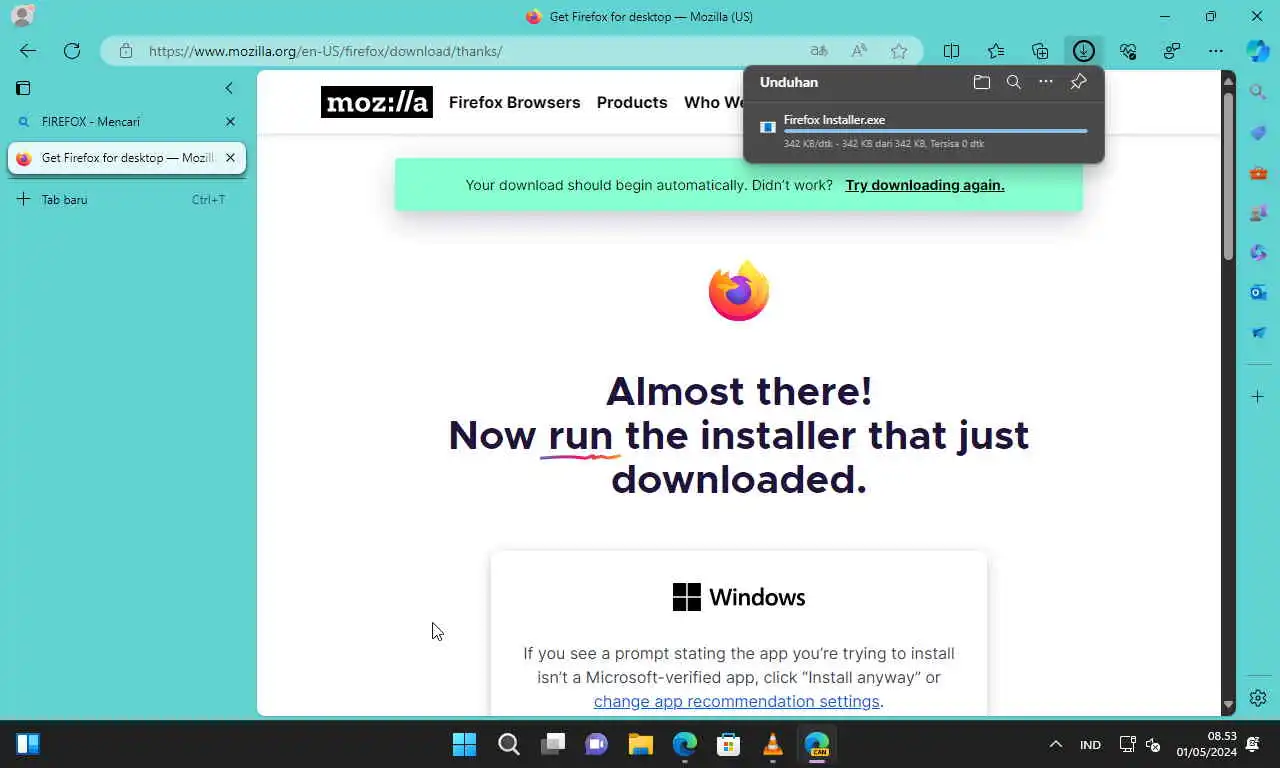Viewport: 1280px width, 768px height.
Task: Close the Get Firefox for desktop tab
Action: pyautogui.click(x=230, y=158)
